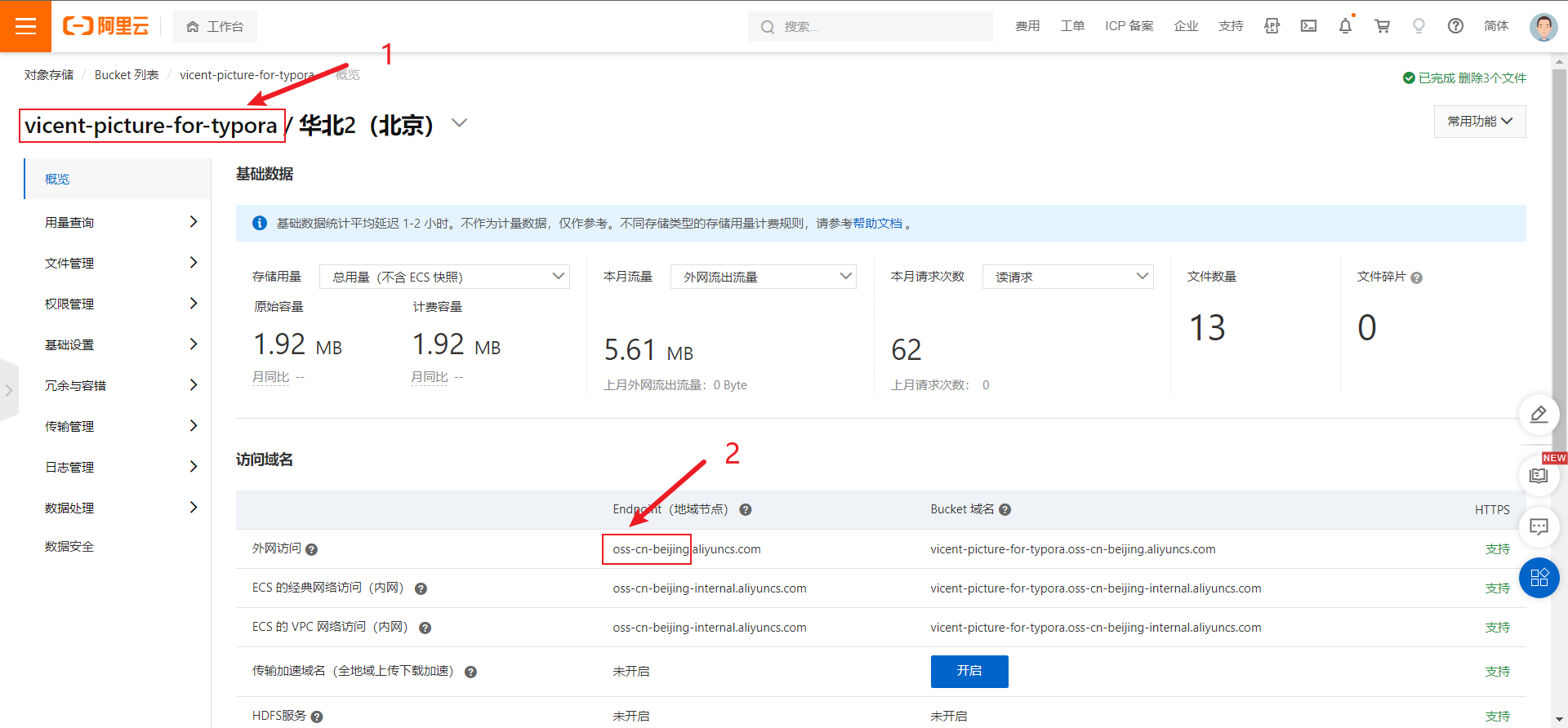Click the 已完成 删除3个文件 status
This screenshot has height=728, width=1568.
[x=1464, y=78]
